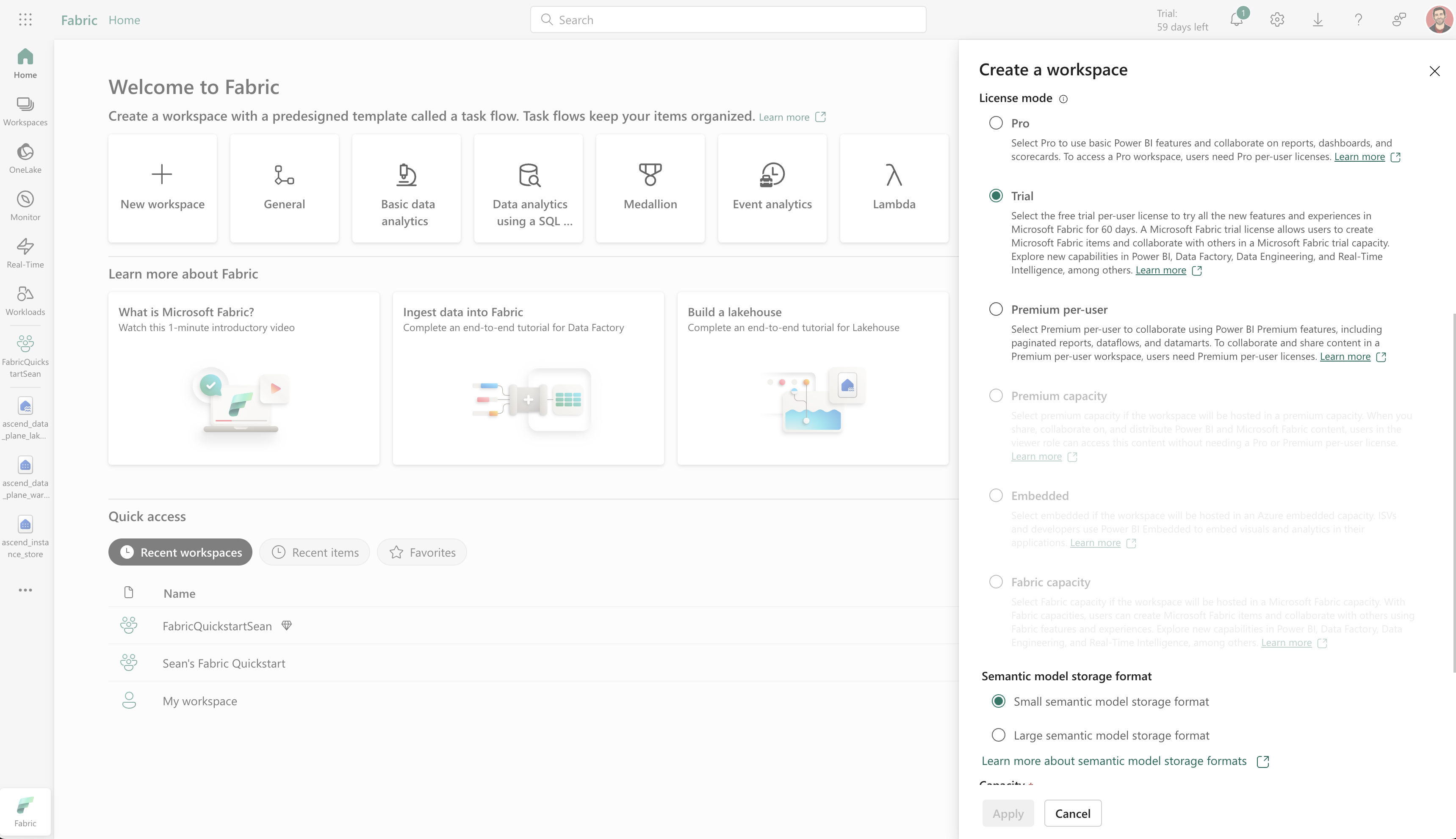Screen dimensions: 1456x839
Task: Select the Trial license mode
Action: coord(996,195)
